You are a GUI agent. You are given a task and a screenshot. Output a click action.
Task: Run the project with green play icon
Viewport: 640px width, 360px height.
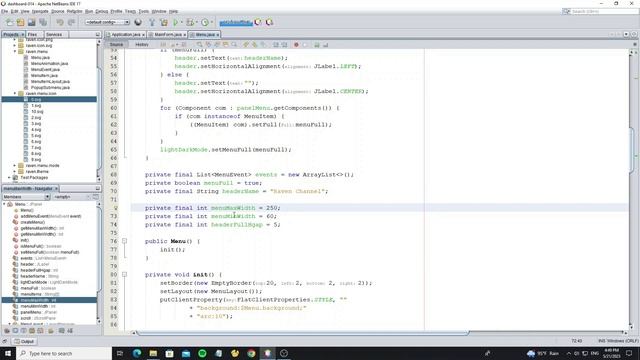(176, 22)
